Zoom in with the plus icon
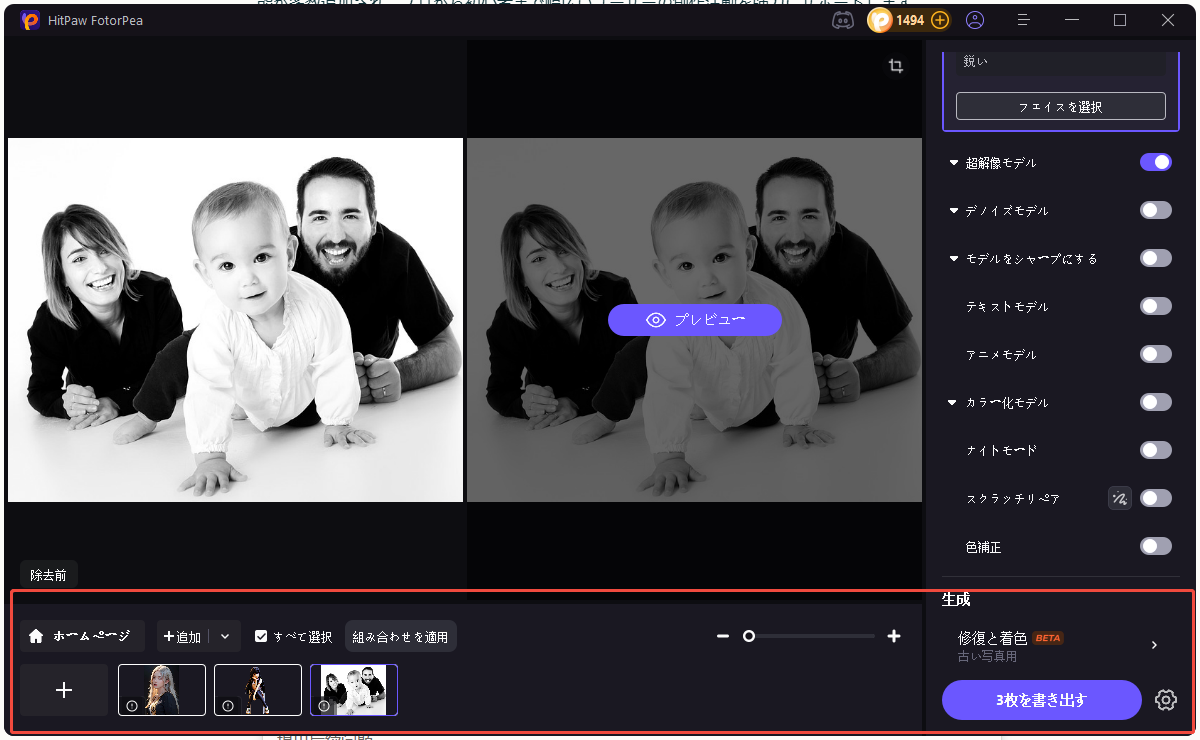 point(894,636)
